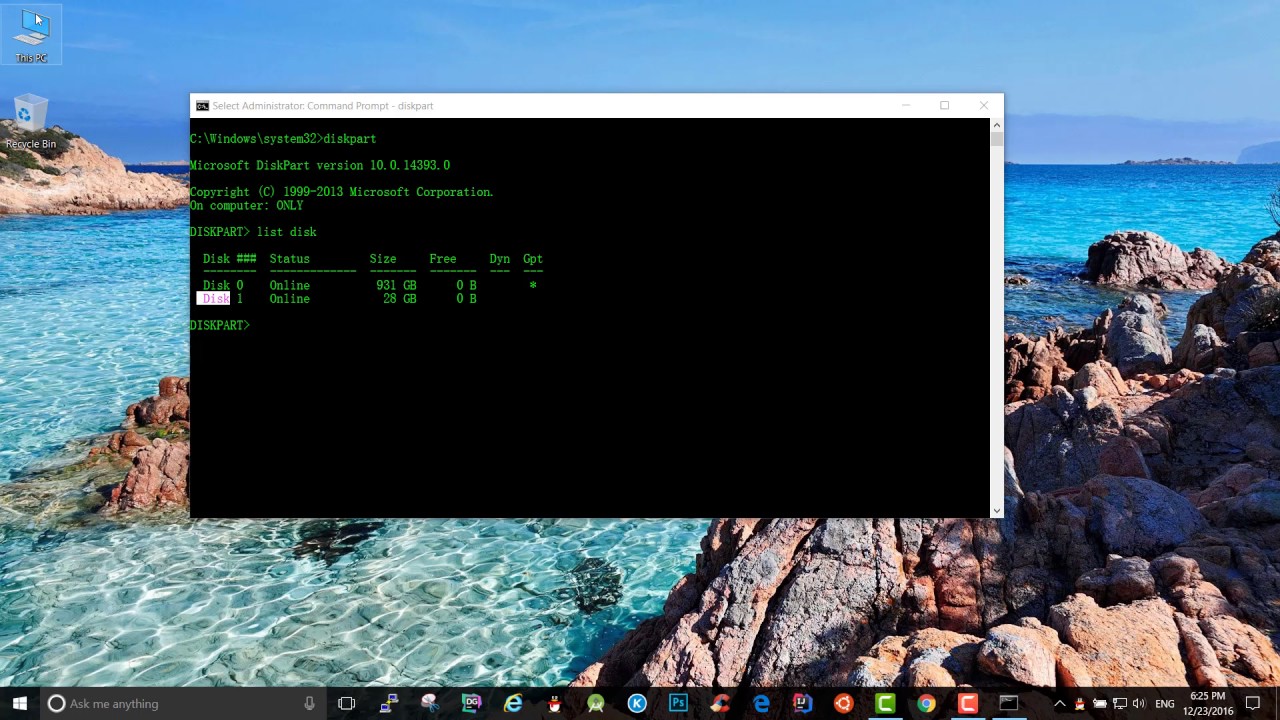Open the Command Prompt window system menu icon

(202, 105)
